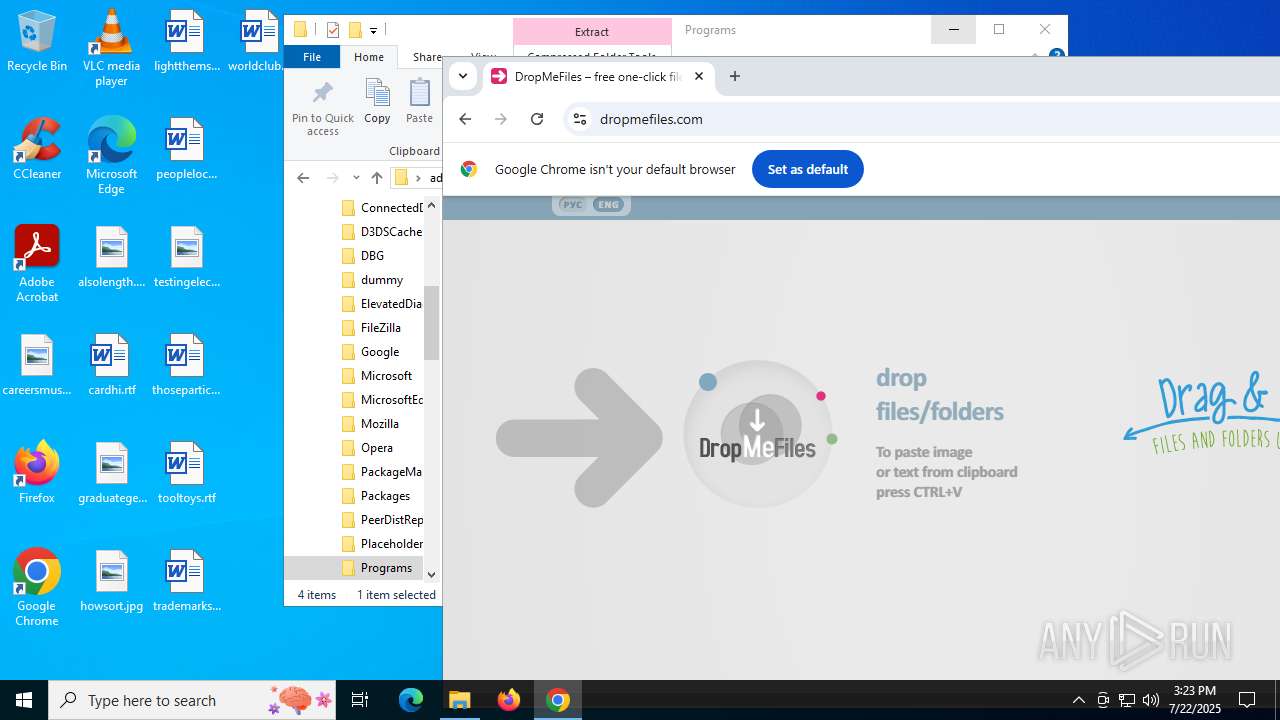The width and height of the screenshot is (1280, 720).
Task: Select the Google folder
Action: pos(381,352)
